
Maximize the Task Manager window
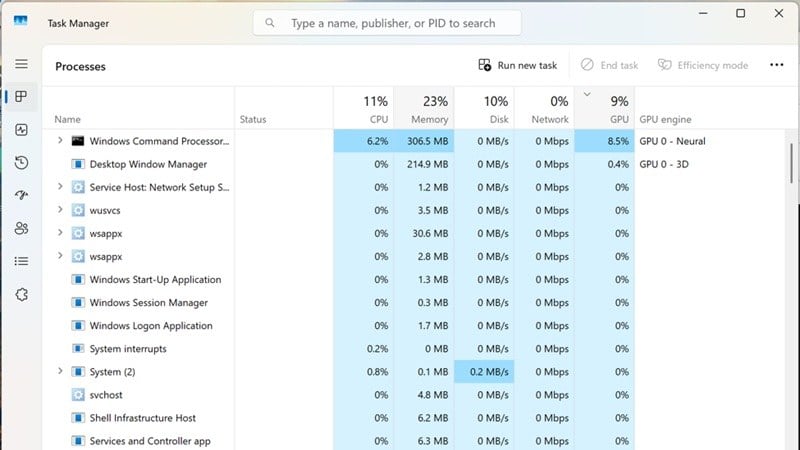pos(740,13)
